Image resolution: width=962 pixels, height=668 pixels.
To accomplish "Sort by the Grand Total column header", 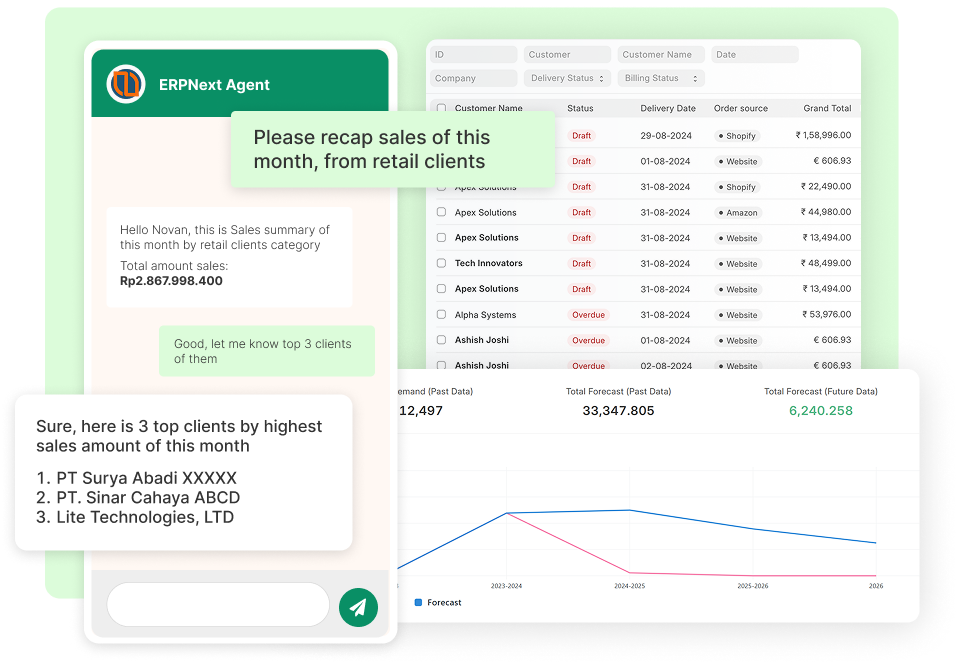I will 827,108.
